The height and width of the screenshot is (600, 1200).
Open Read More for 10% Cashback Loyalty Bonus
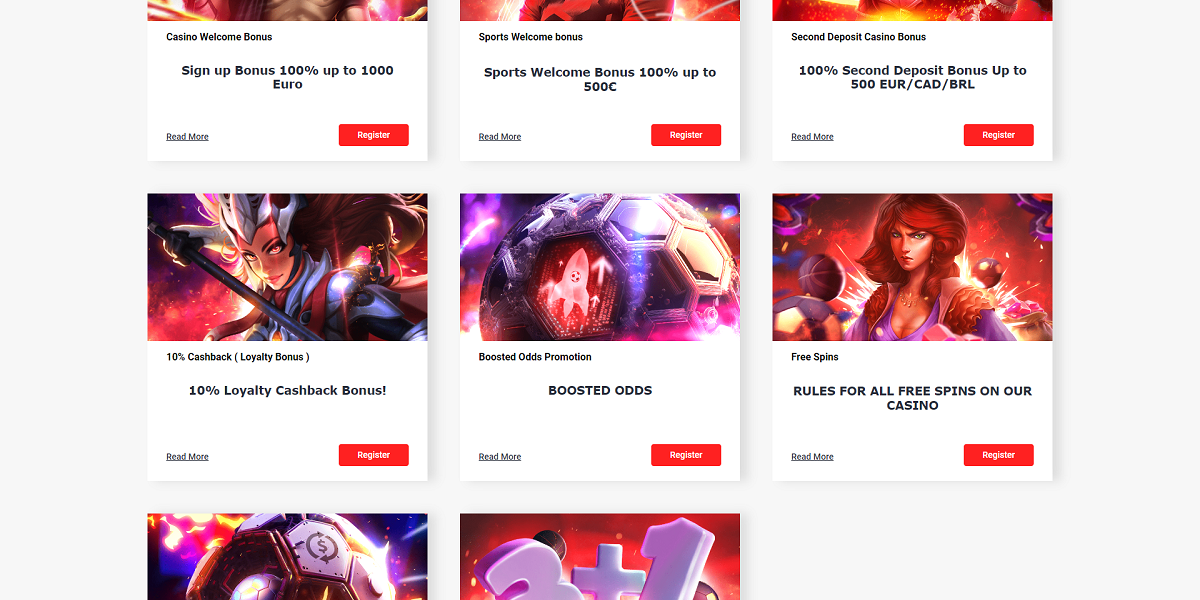click(x=187, y=457)
